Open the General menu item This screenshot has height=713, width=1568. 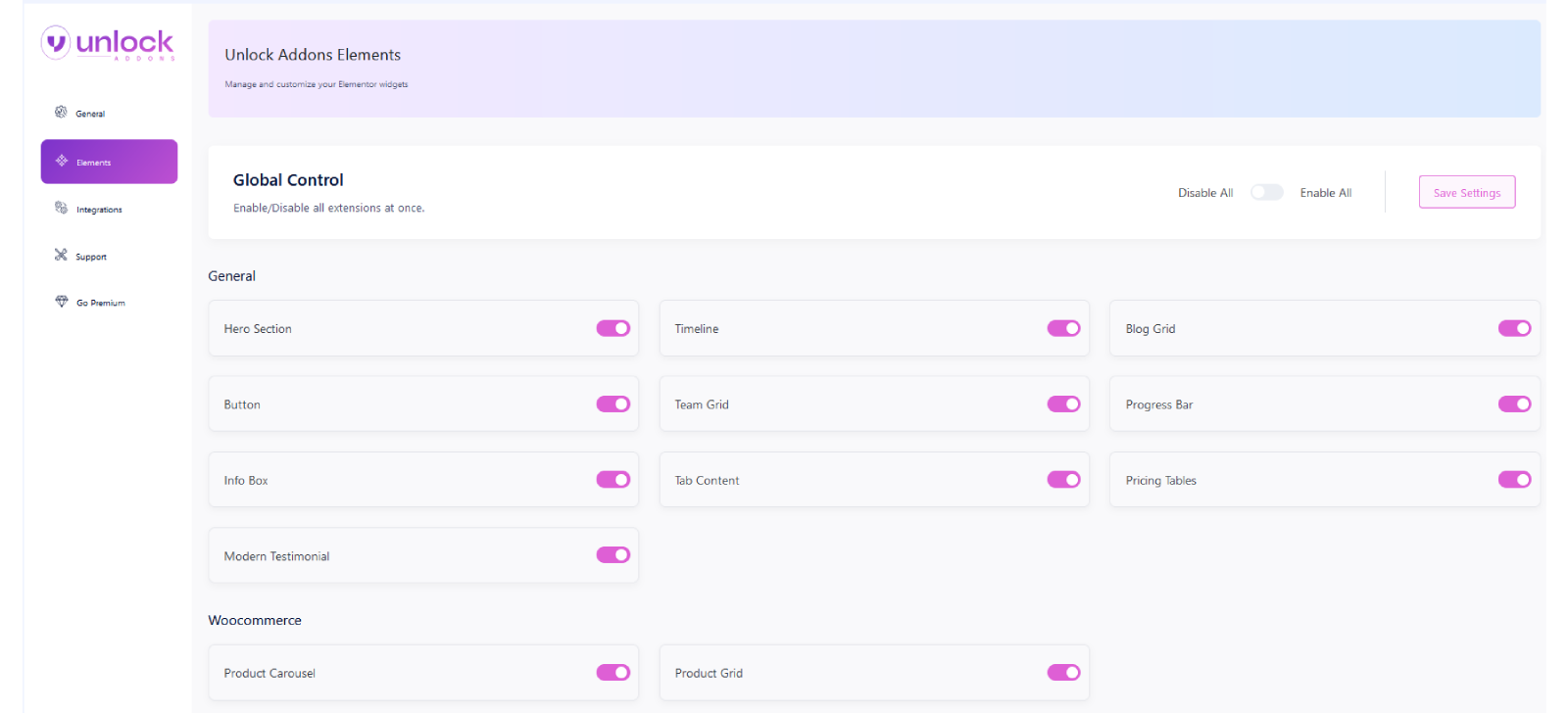pyautogui.click(x=90, y=114)
